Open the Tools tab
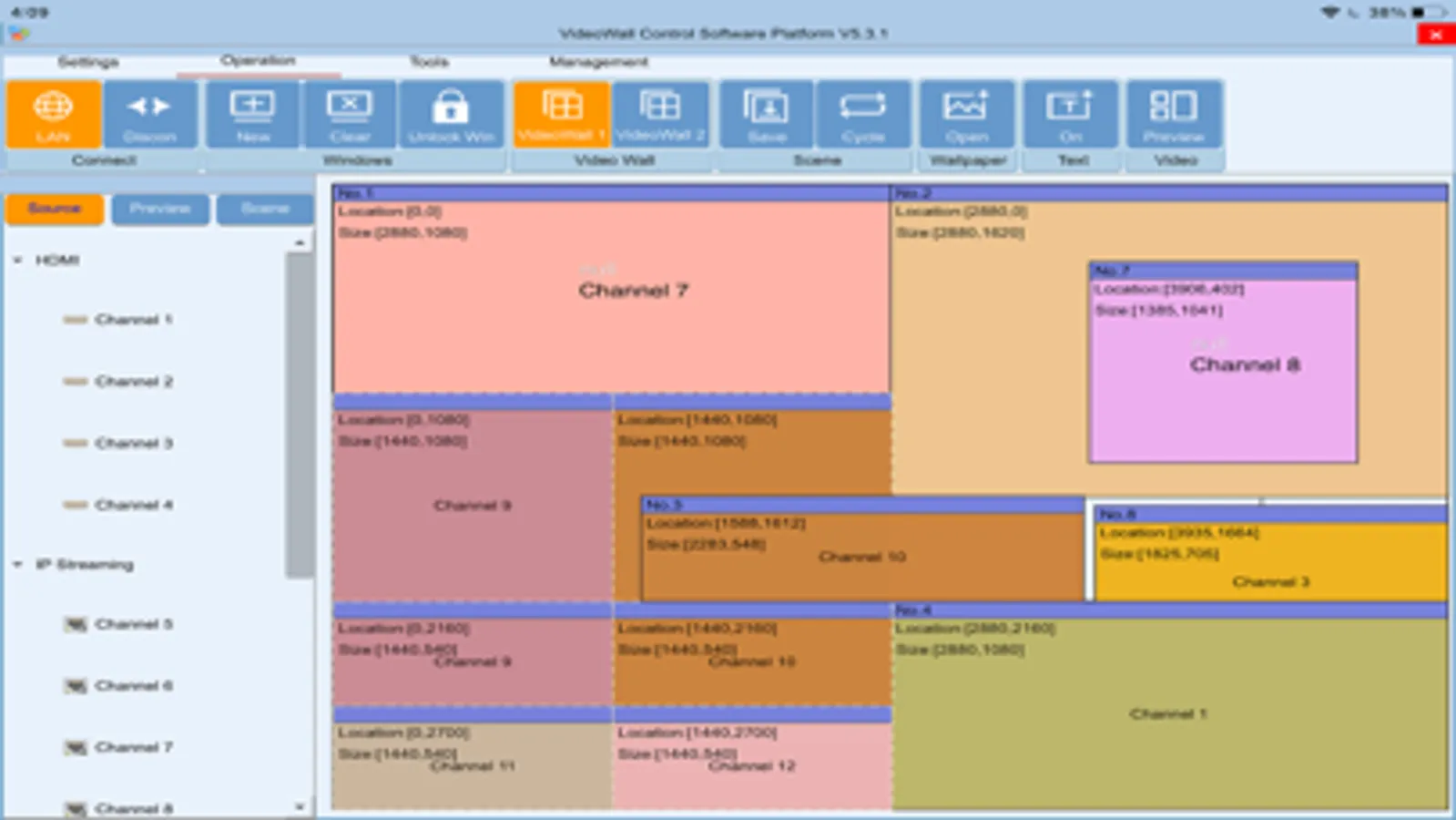The width and height of the screenshot is (1456, 820). [429, 62]
